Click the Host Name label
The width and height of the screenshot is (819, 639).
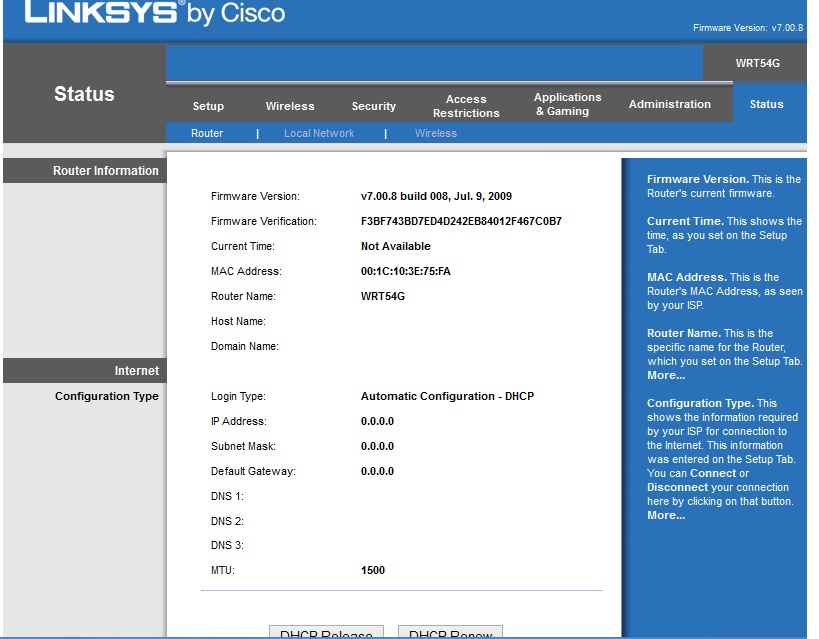point(238,321)
